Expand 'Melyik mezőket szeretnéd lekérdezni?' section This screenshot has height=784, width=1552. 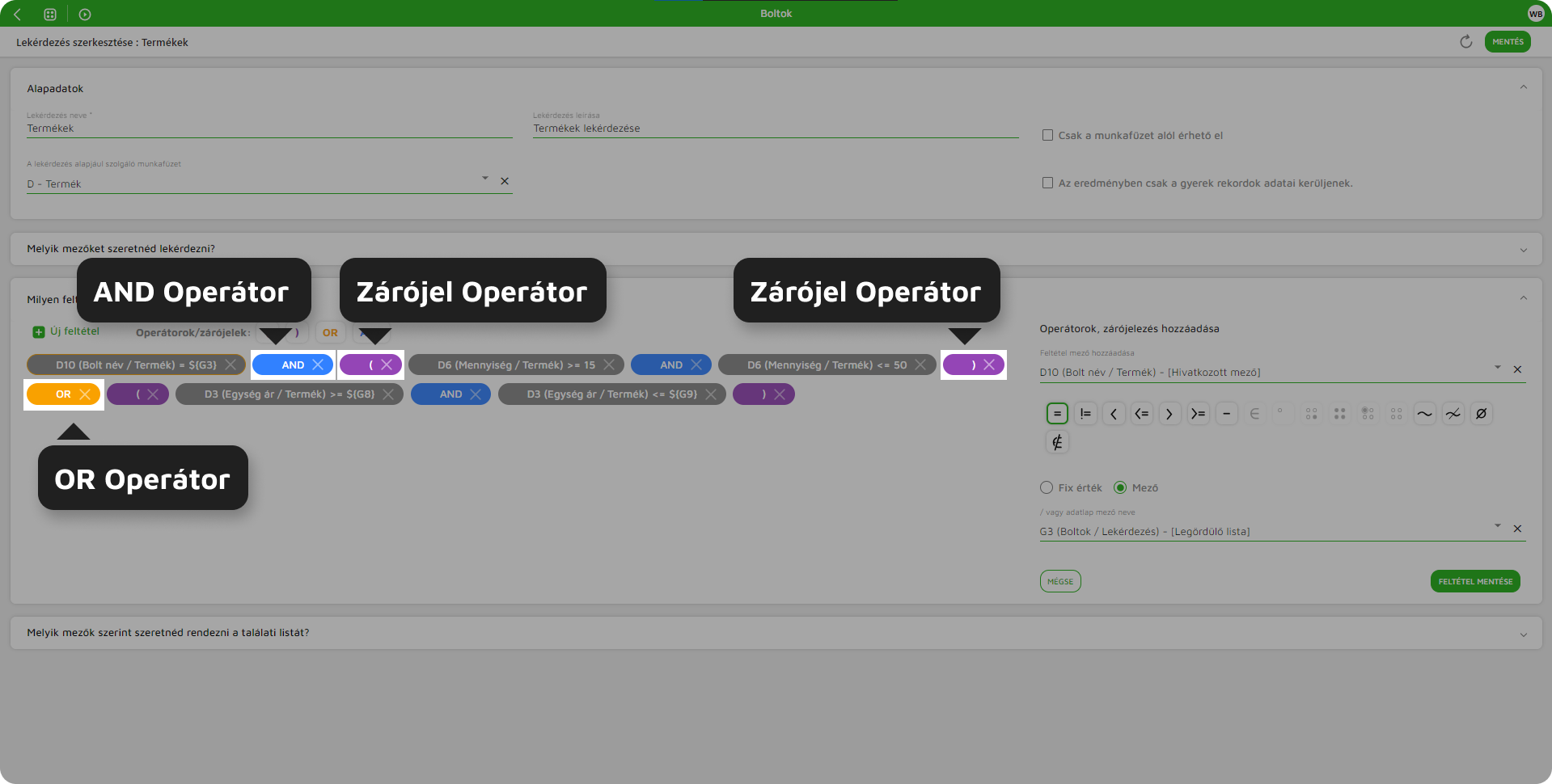coord(1524,250)
